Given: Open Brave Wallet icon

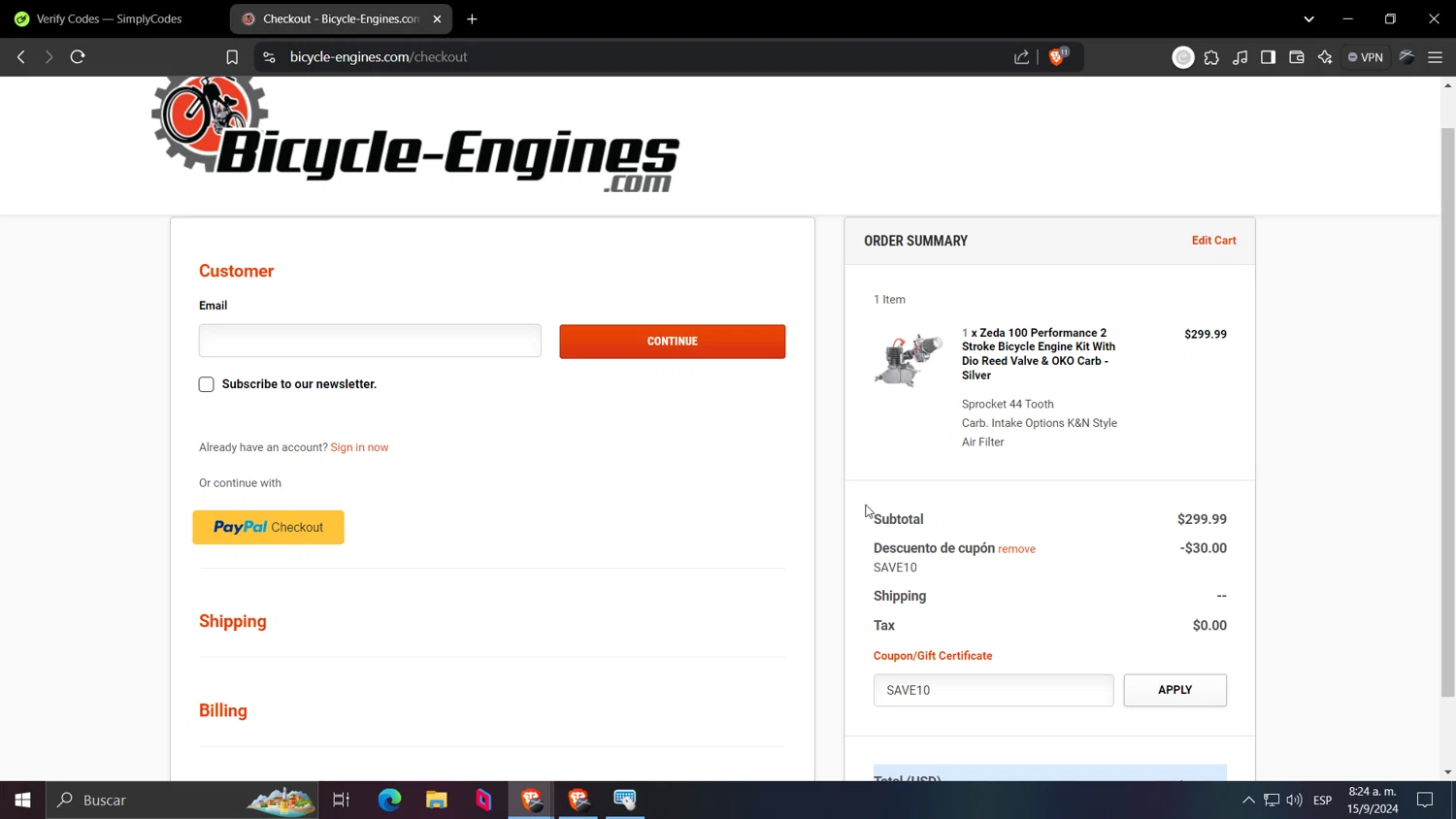Looking at the screenshot, I should (x=1296, y=57).
